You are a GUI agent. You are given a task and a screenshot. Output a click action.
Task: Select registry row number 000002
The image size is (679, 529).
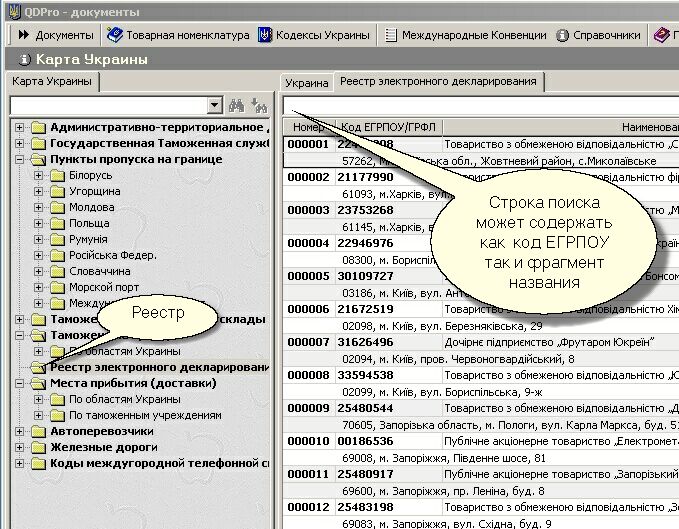pyautogui.click(x=308, y=177)
